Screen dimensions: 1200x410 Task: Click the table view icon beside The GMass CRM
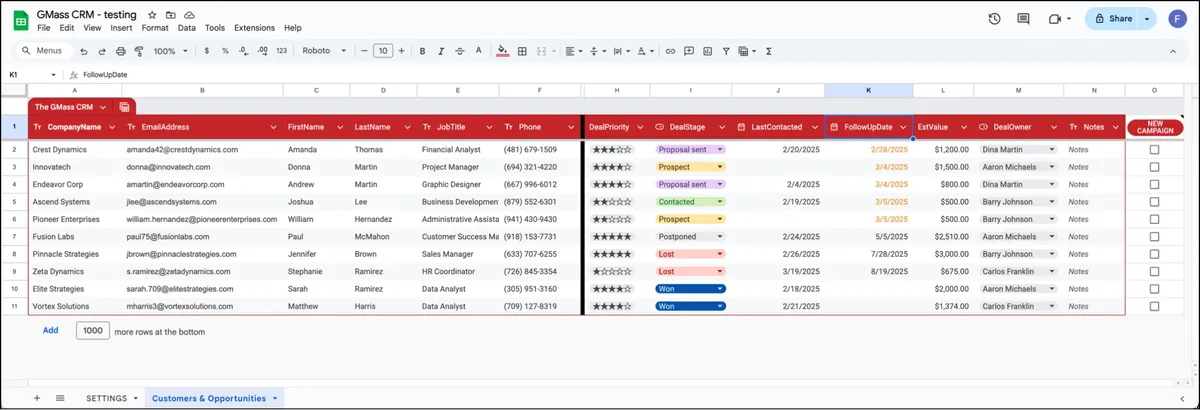[x=124, y=106]
